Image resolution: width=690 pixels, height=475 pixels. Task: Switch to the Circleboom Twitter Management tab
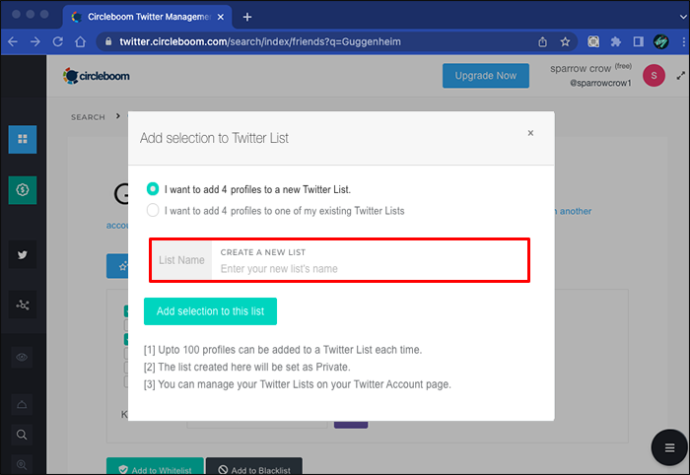[x=147, y=17]
